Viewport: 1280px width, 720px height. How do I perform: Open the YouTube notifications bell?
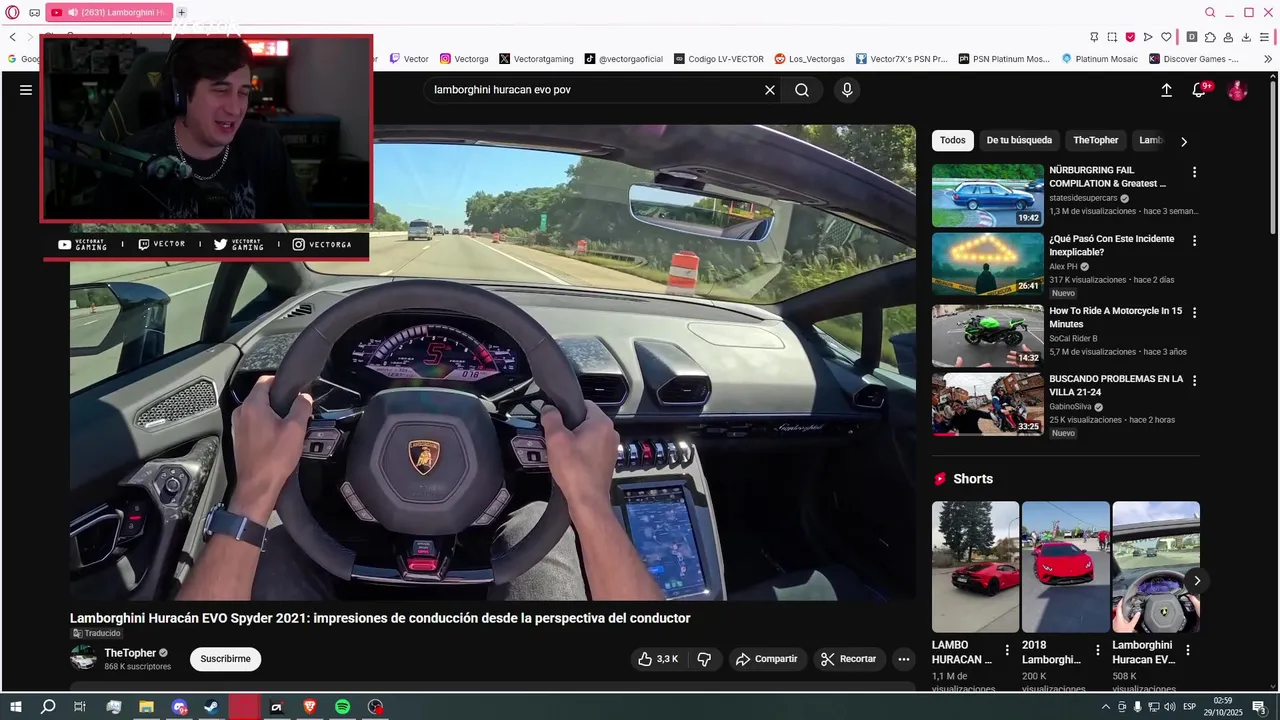coord(1199,90)
